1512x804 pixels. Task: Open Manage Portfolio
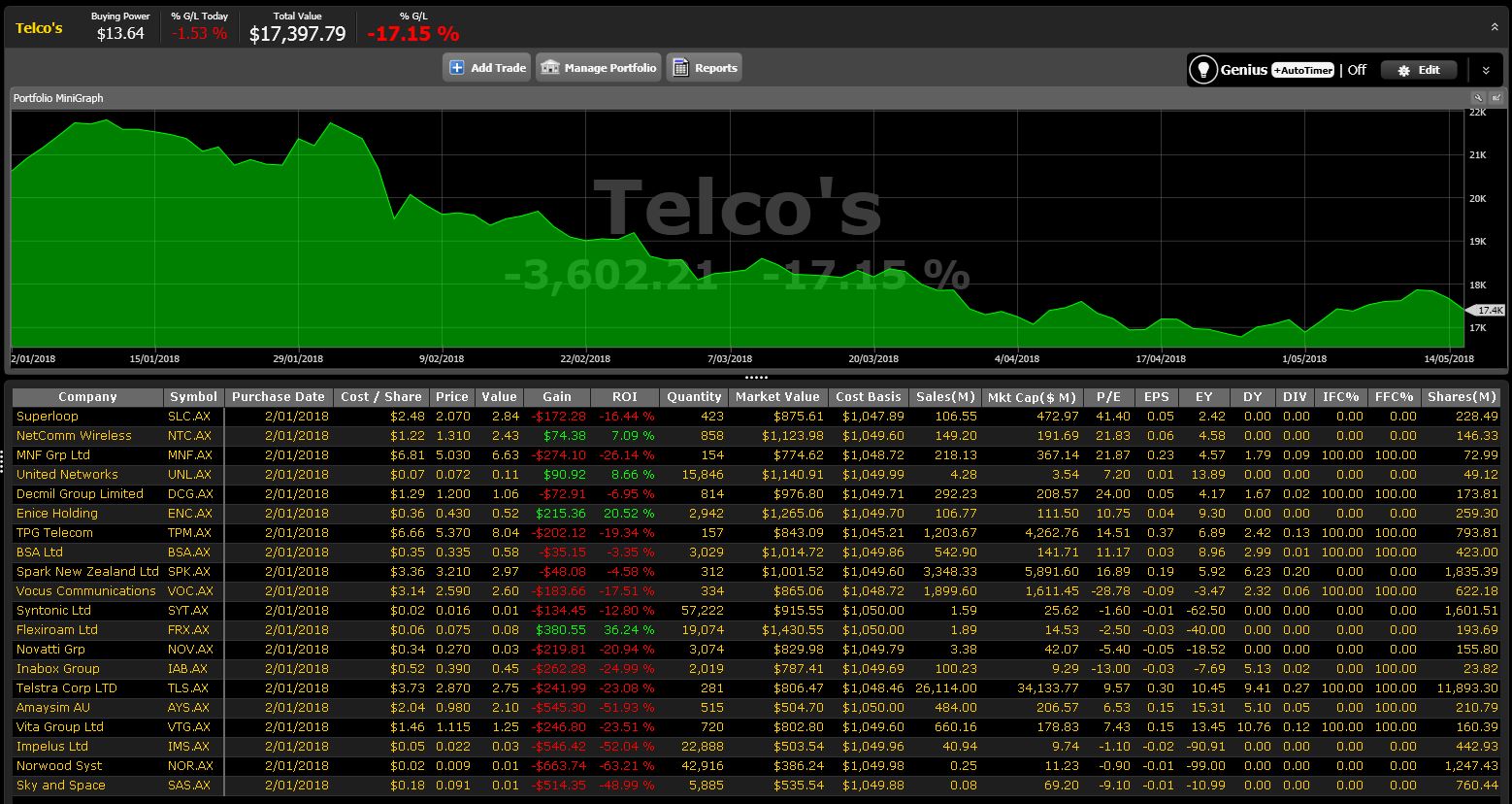coord(599,67)
